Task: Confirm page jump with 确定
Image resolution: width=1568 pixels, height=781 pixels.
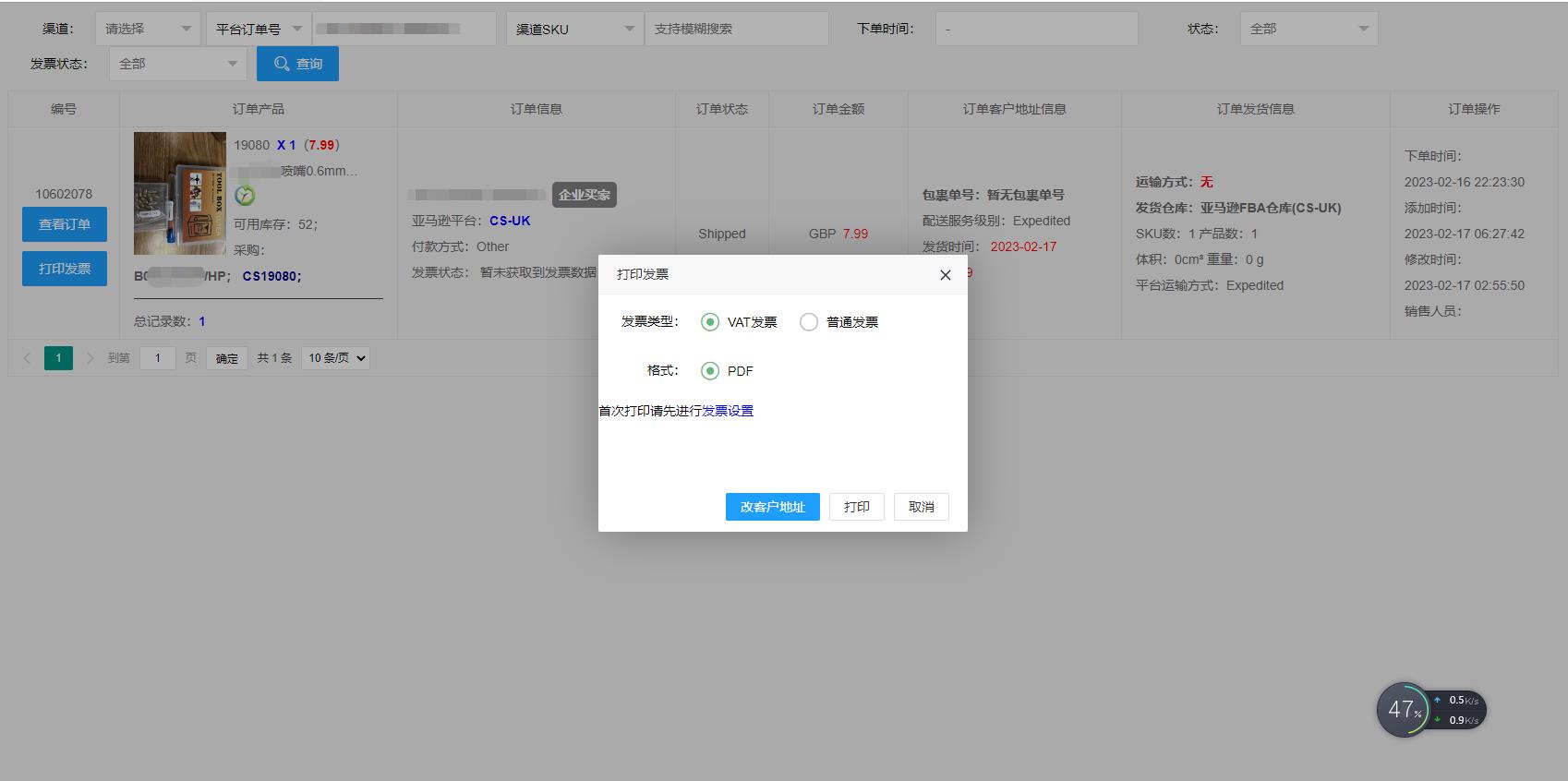Action: pyautogui.click(x=227, y=358)
